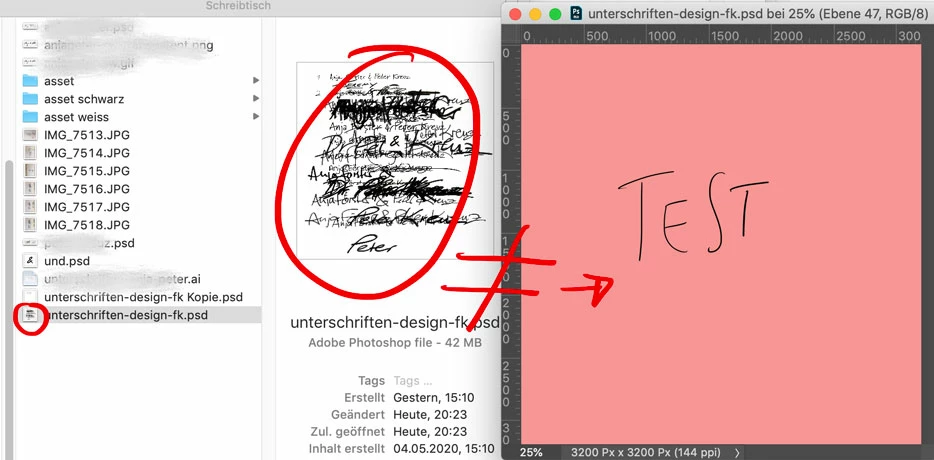This screenshot has height=460, width=934.
Task: Expand the asset folder arrow
Action: point(256,80)
